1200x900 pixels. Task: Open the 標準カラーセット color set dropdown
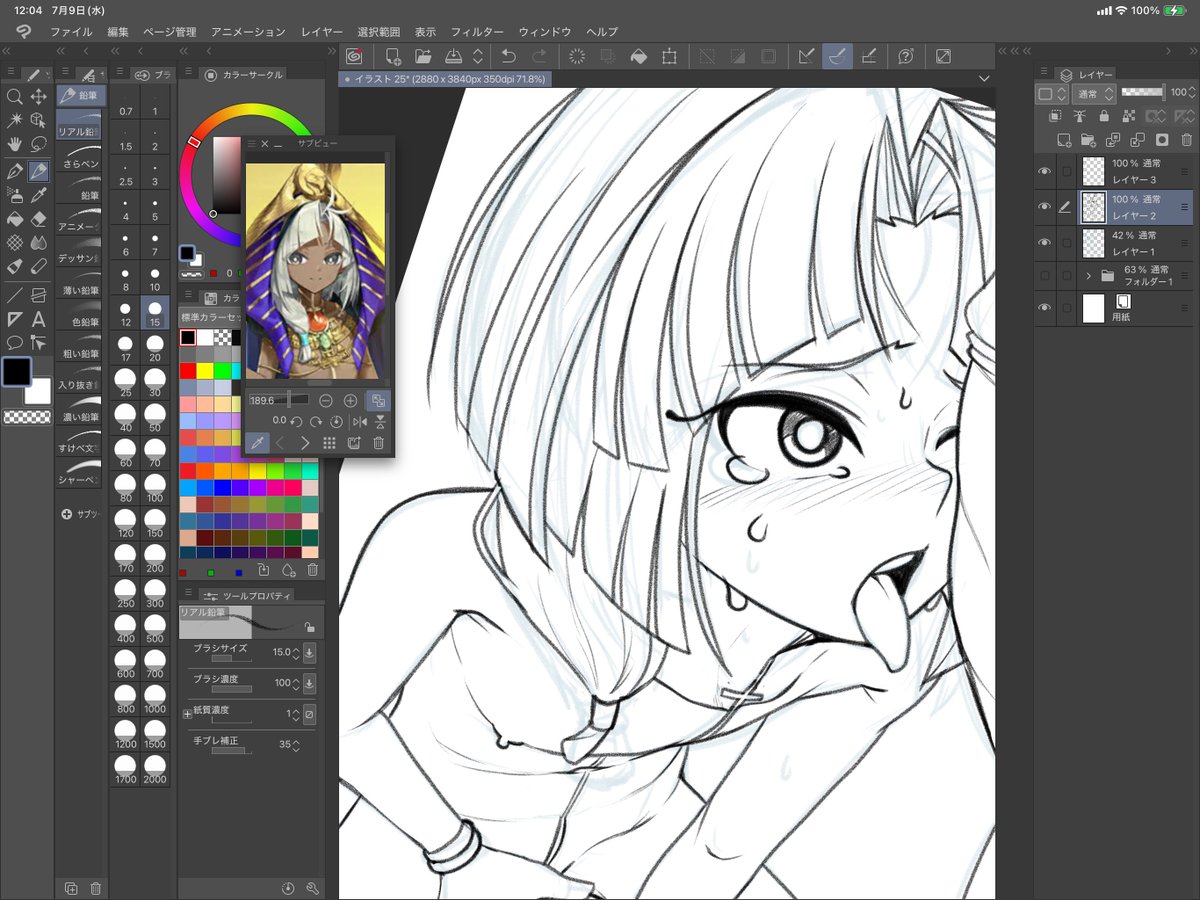(208, 318)
